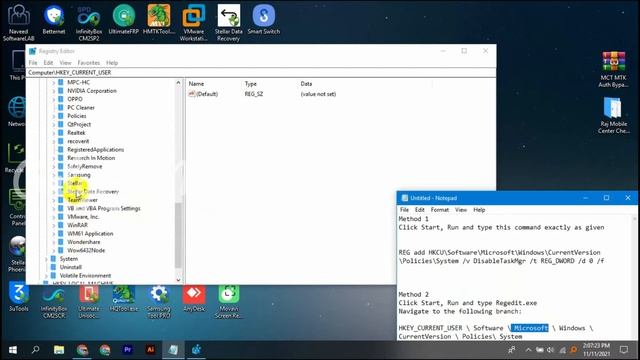Select the Volatile Environment key
This screenshot has width=640, height=360.
85,276
